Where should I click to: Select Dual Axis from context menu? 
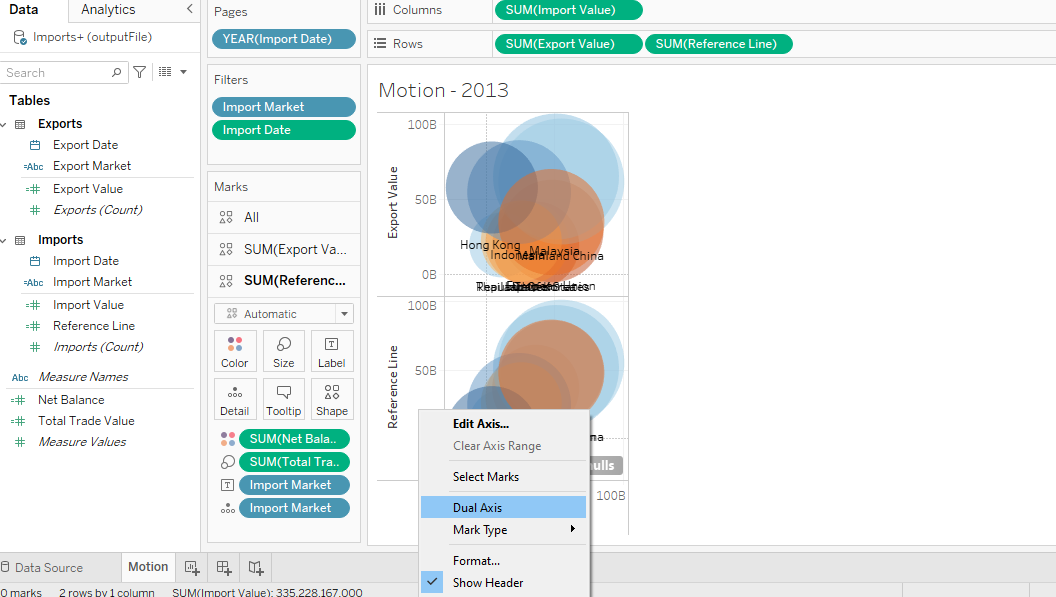477,508
